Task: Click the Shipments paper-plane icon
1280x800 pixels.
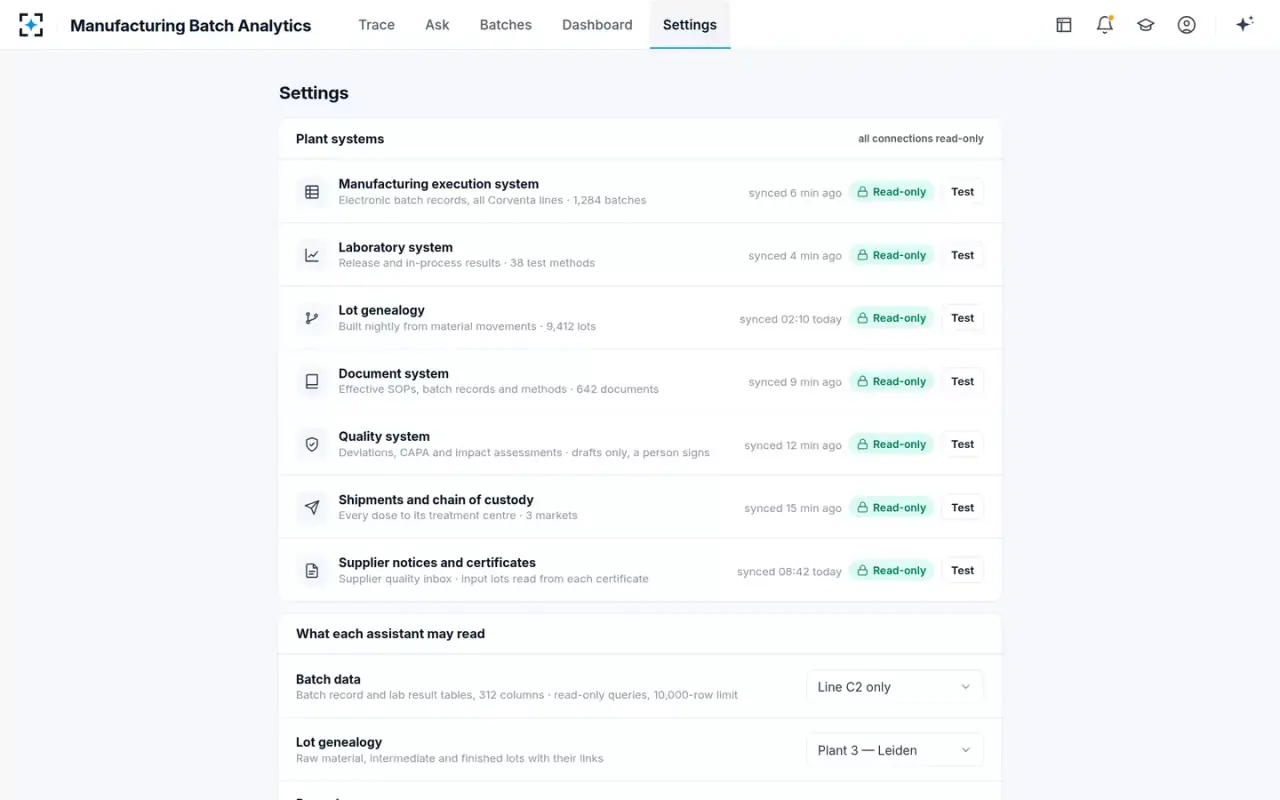Action: click(x=312, y=507)
